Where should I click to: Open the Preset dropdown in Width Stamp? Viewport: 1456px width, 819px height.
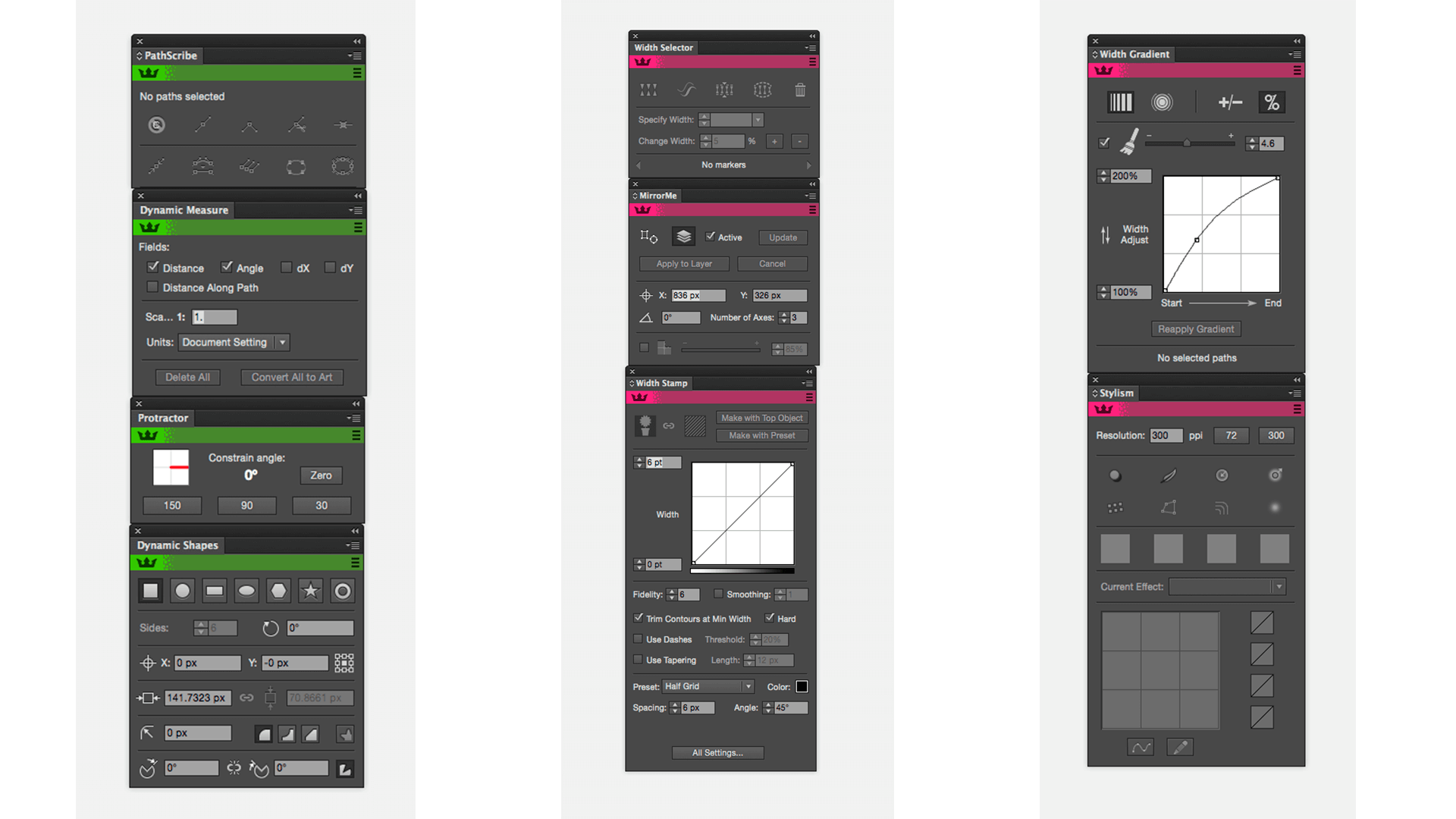(746, 686)
